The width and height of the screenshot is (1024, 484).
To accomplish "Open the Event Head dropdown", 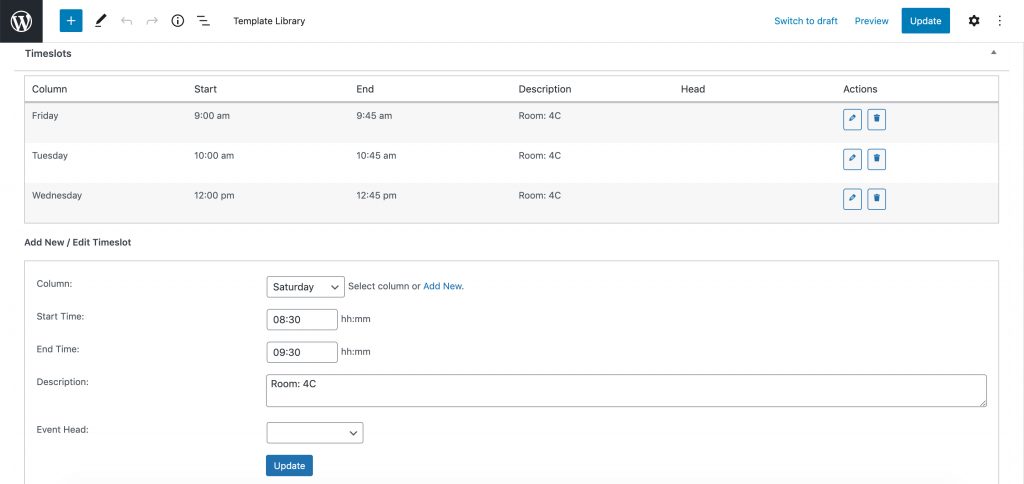I will [x=315, y=433].
